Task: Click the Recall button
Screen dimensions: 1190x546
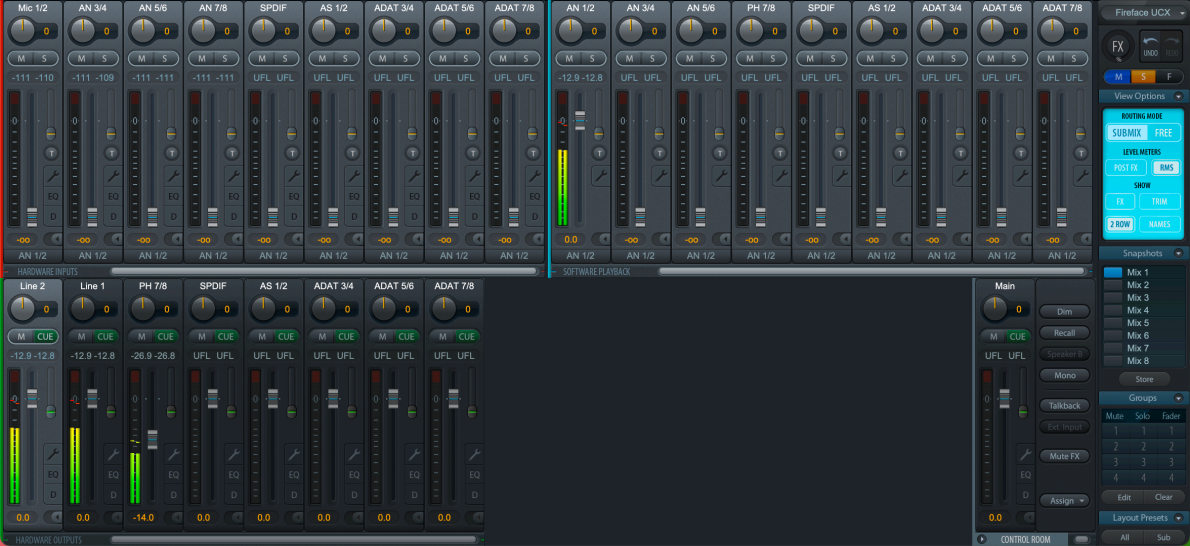Action: 1064,333
